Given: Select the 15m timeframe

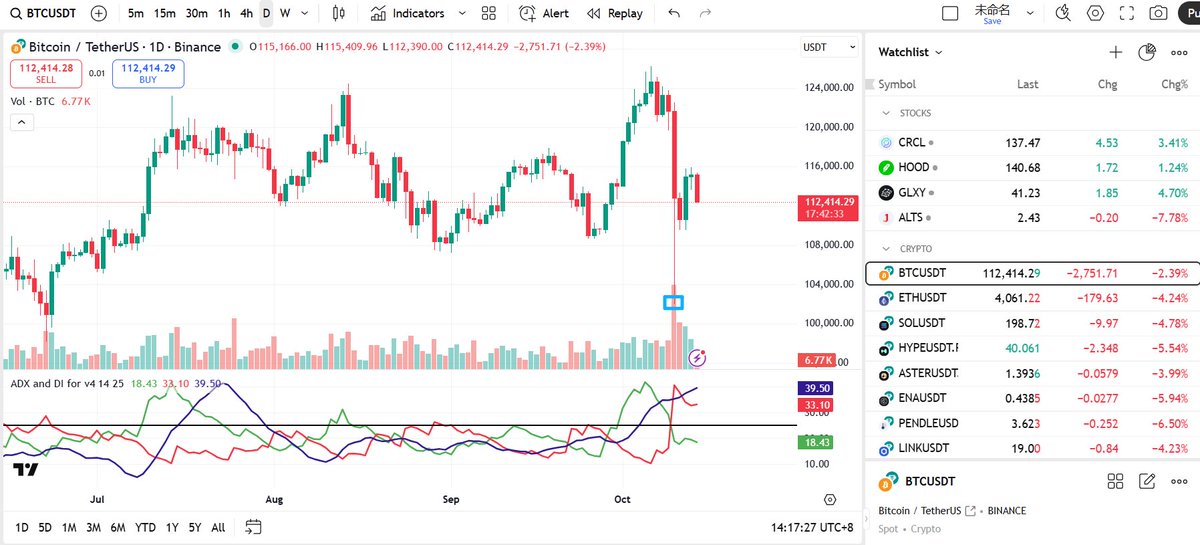Looking at the screenshot, I should point(166,14).
